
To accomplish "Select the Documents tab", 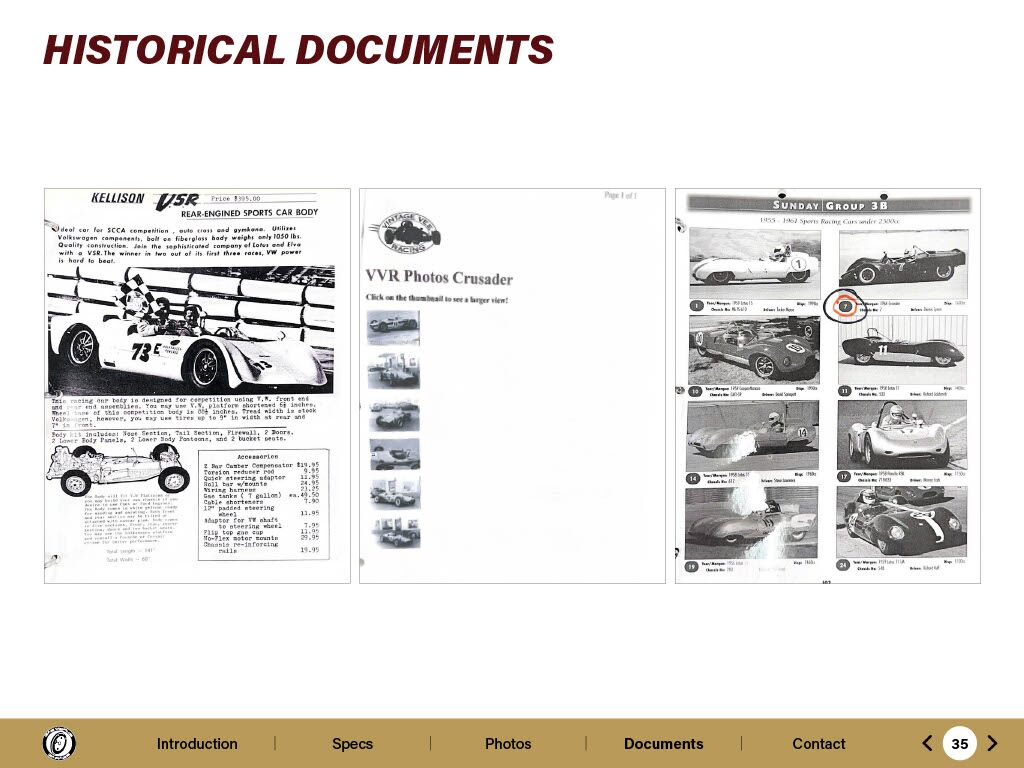I will [x=663, y=744].
